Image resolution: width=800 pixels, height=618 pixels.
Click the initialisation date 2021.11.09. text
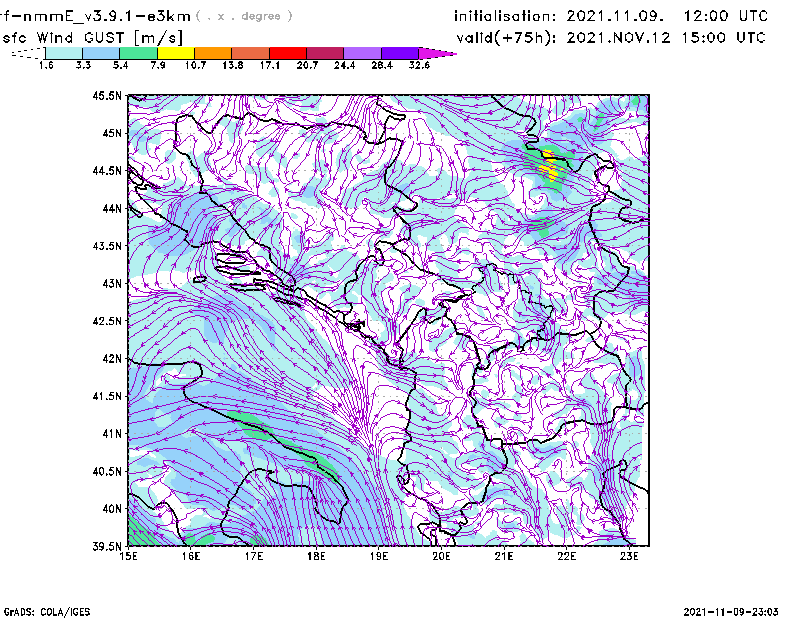coord(615,16)
